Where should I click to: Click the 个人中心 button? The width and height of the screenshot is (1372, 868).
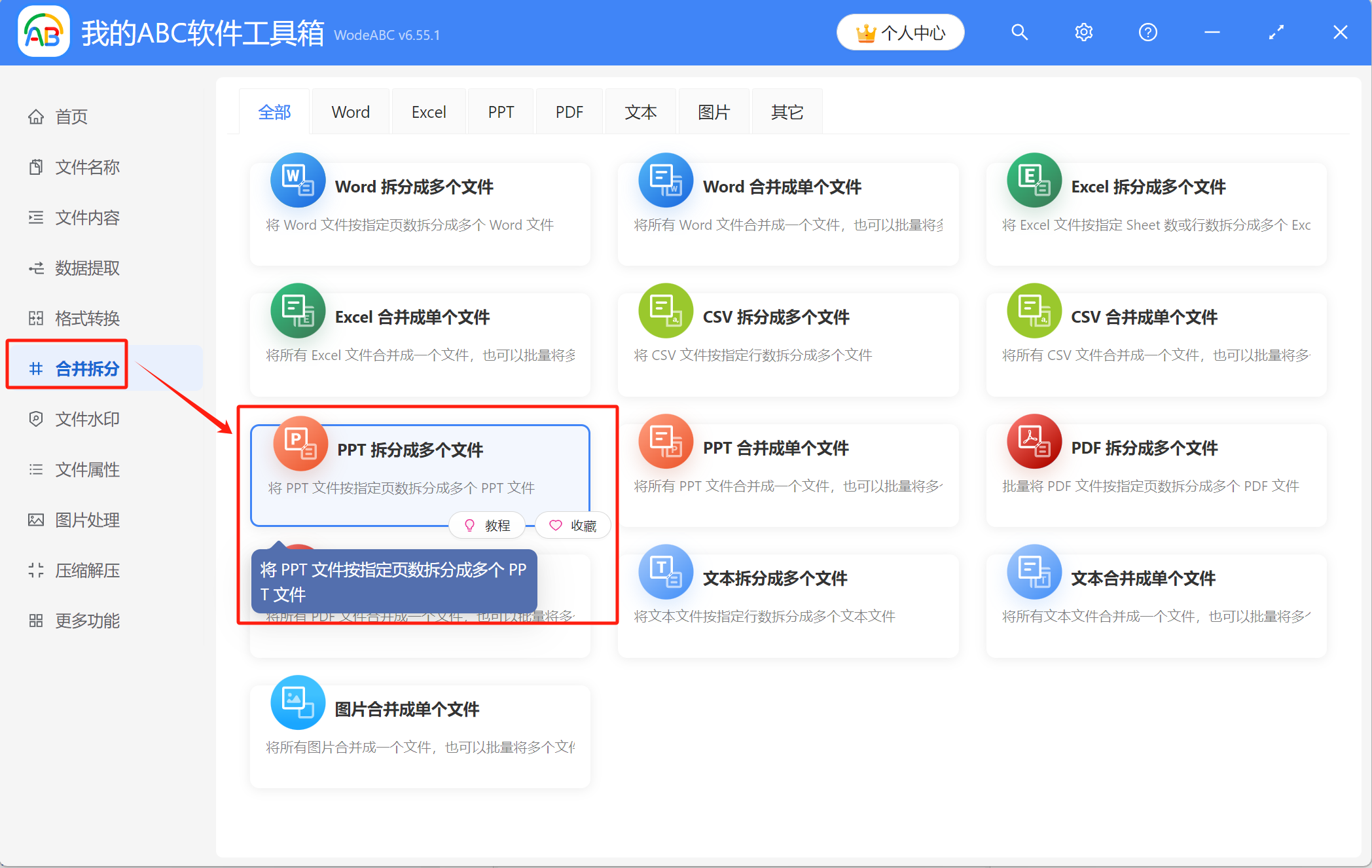tap(900, 32)
